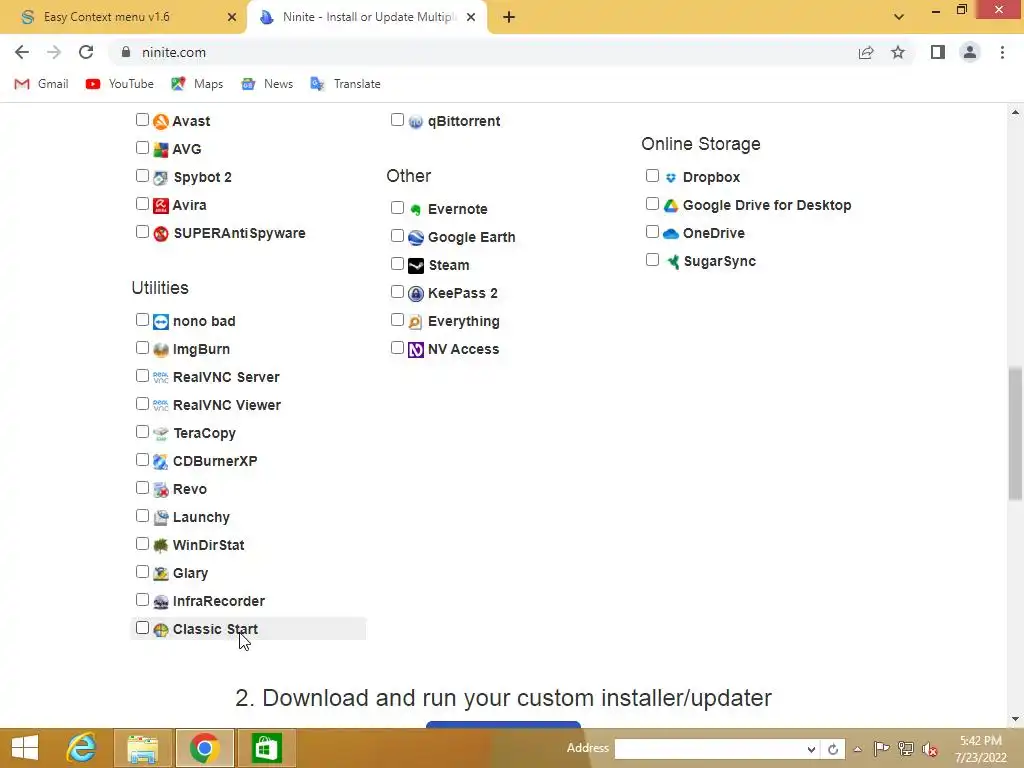Open Windows Store from taskbar

pyautogui.click(x=266, y=748)
